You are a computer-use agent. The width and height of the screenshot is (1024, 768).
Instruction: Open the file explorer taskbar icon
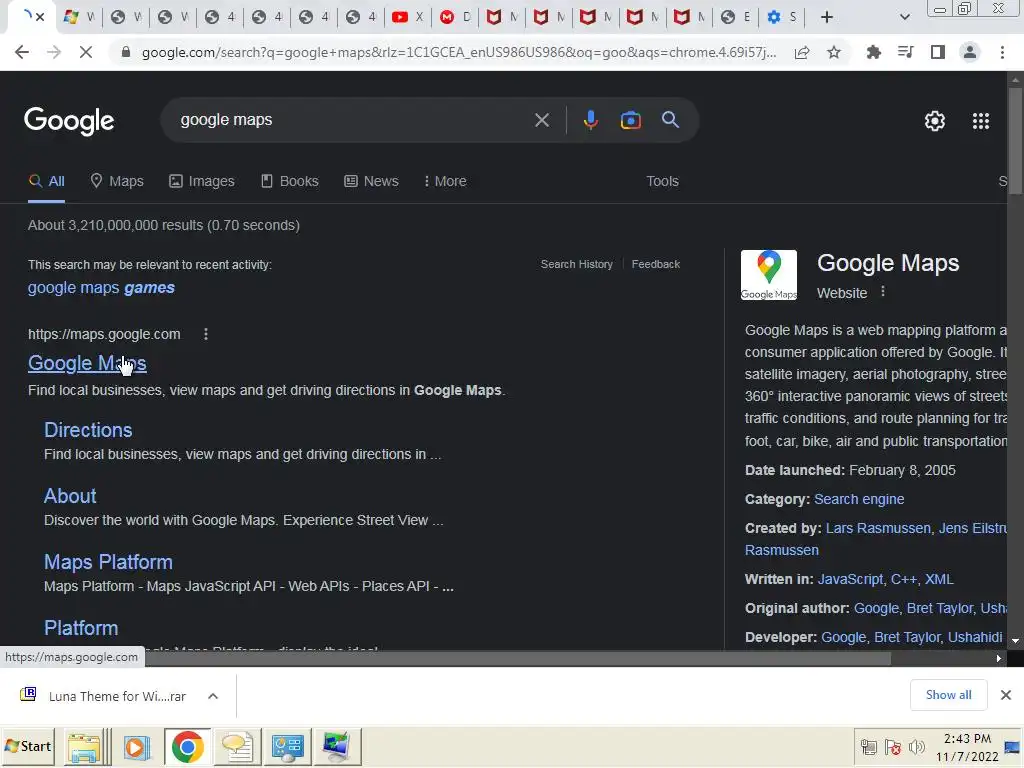coord(84,747)
